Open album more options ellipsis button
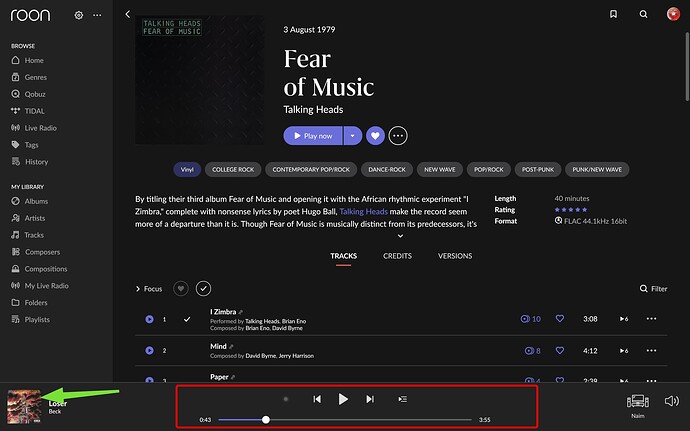The width and height of the screenshot is (690, 431). (x=398, y=136)
